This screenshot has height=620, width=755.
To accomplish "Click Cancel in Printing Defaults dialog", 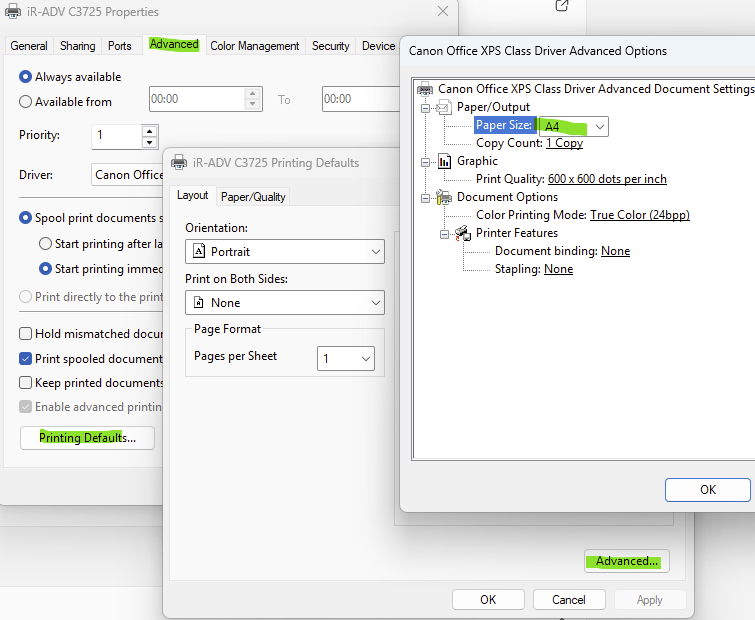I will click(x=569, y=599).
